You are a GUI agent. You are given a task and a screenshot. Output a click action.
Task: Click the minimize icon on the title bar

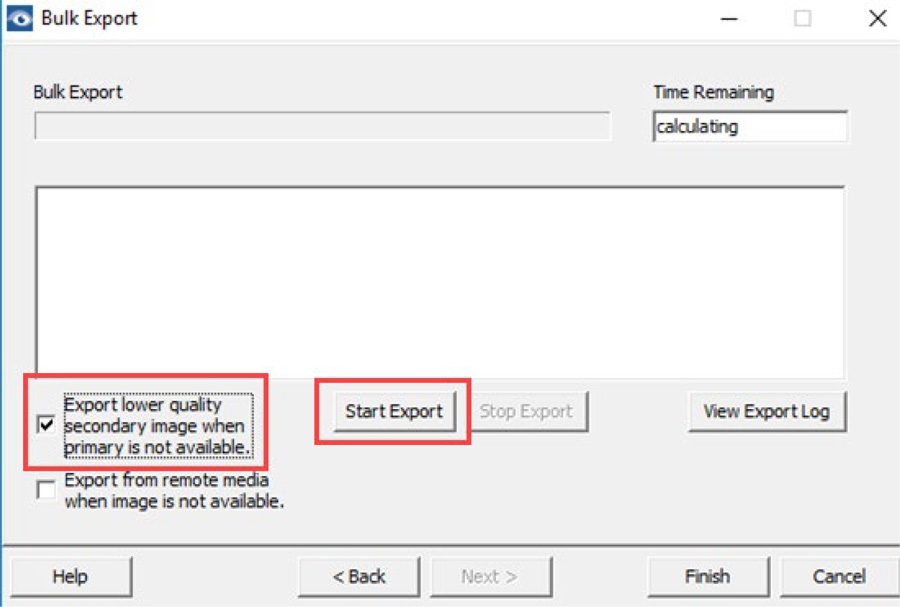pyautogui.click(x=729, y=18)
